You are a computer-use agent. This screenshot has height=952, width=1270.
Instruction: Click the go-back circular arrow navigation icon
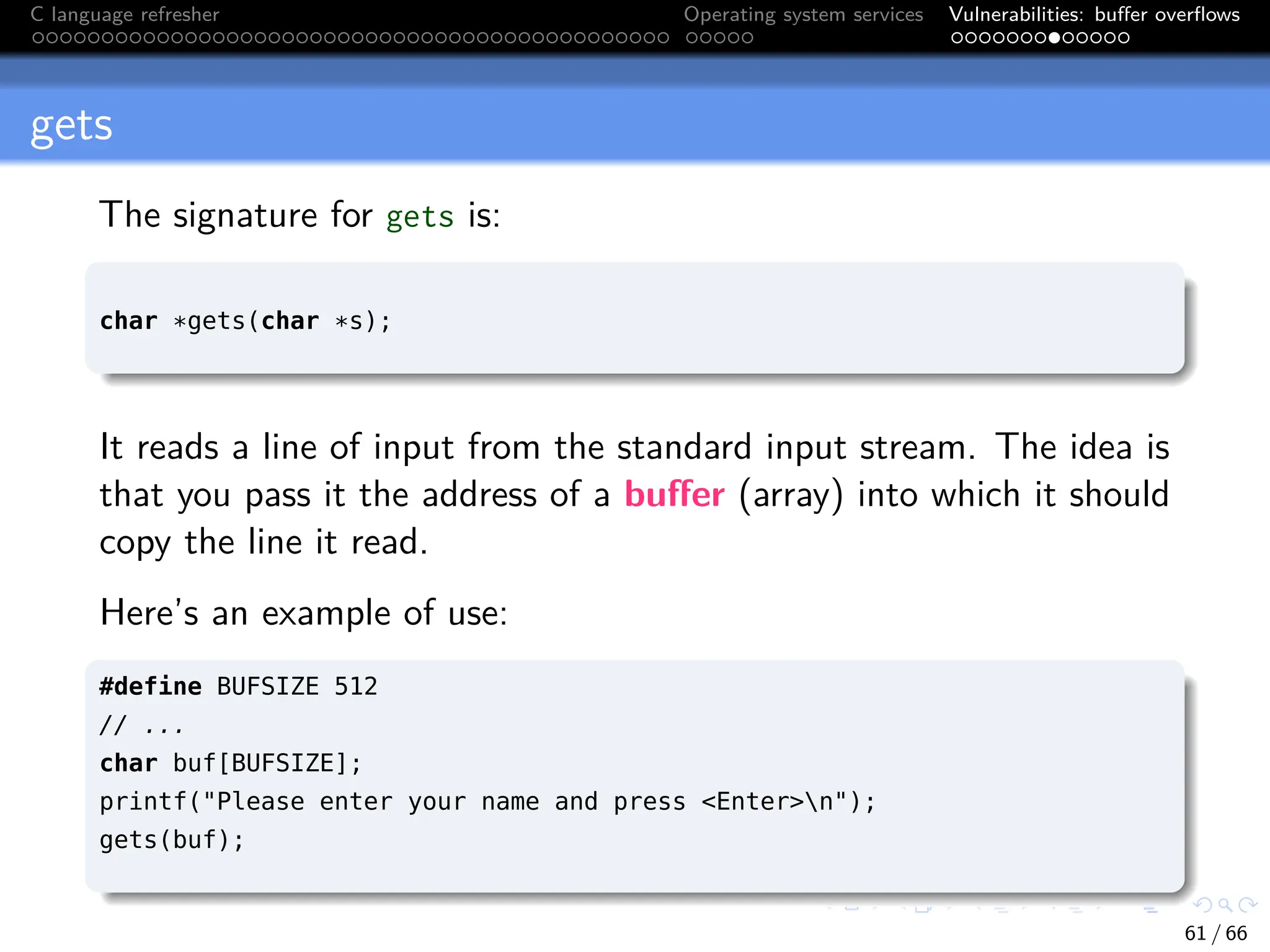[1202, 906]
